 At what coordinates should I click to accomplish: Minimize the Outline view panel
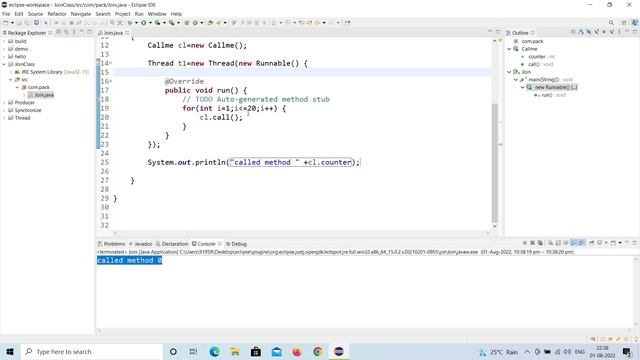627,31
